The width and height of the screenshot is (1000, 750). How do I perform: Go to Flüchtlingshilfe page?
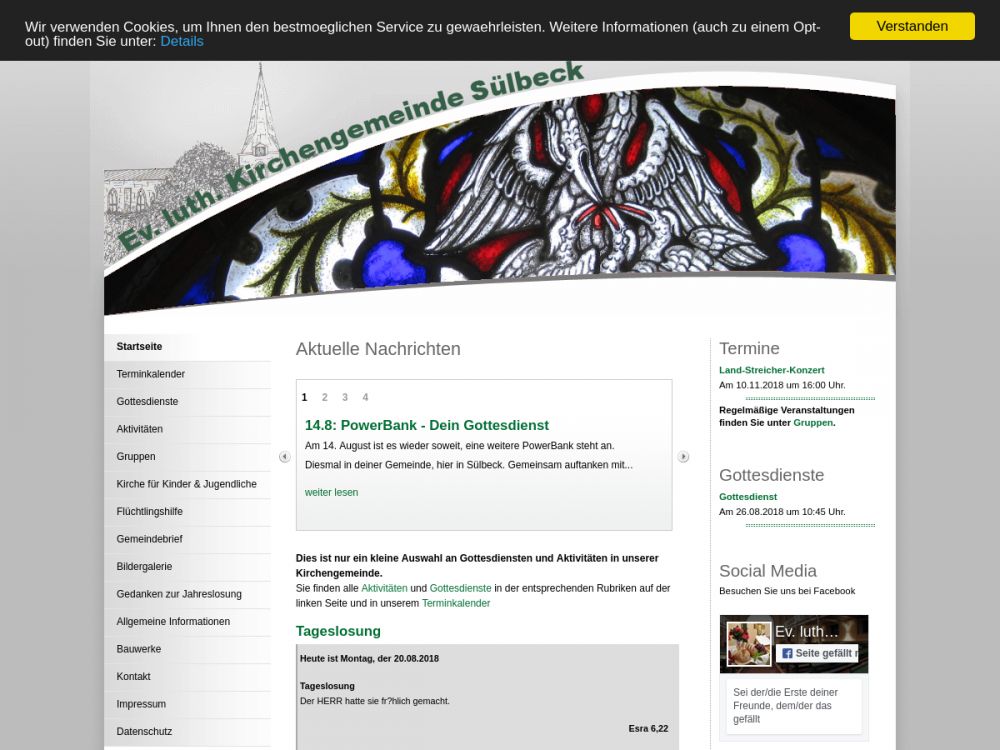point(149,511)
